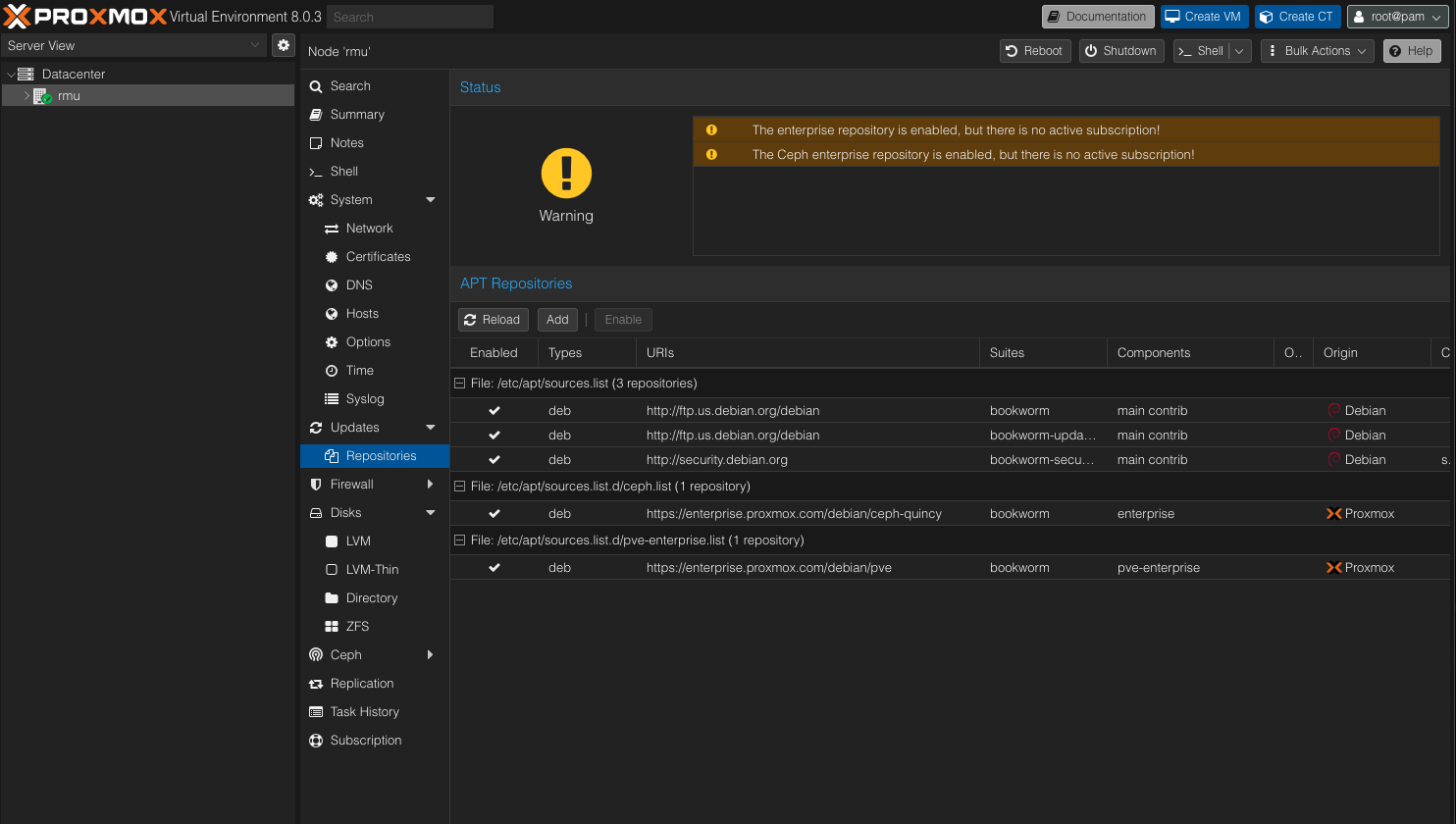The image size is (1456, 824).
Task: Click the Replication retweet icon
Action: pos(316,684)
